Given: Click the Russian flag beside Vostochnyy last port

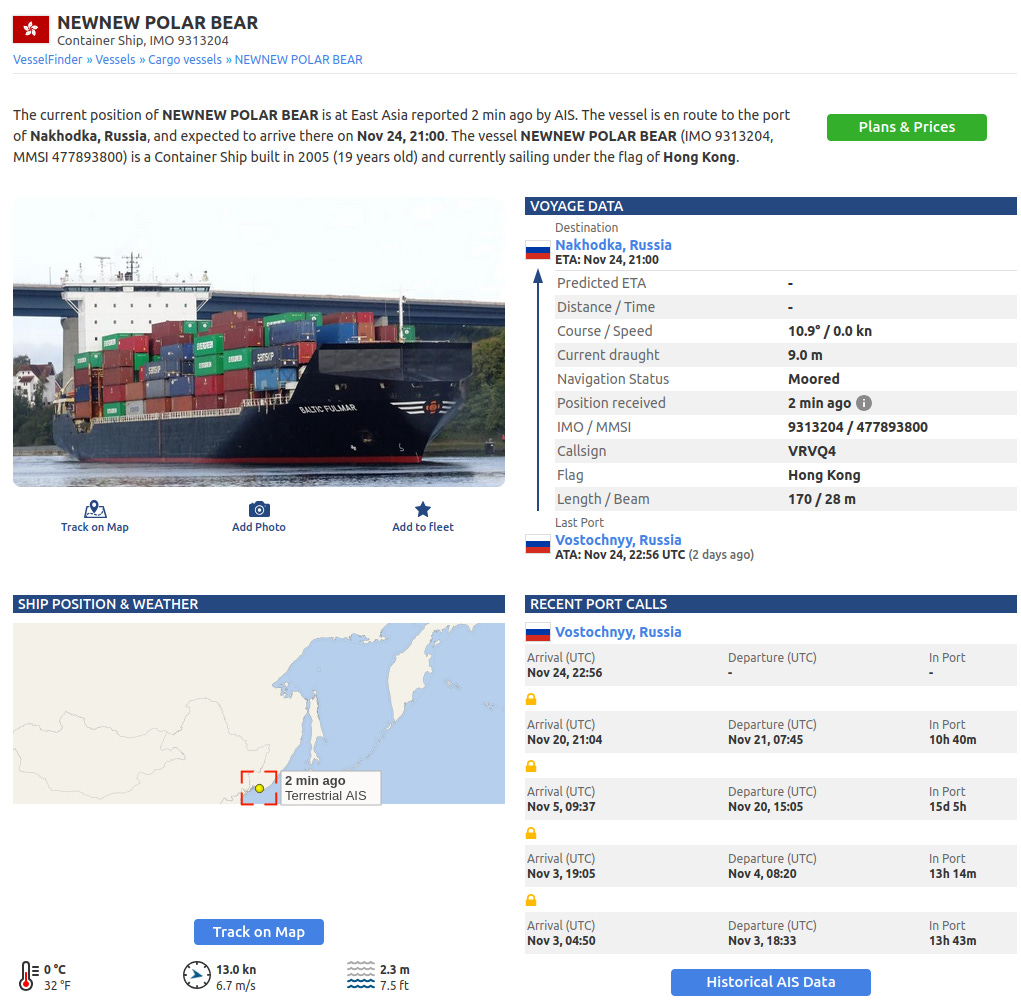Looking at the screenshot, I should point(538,545).
